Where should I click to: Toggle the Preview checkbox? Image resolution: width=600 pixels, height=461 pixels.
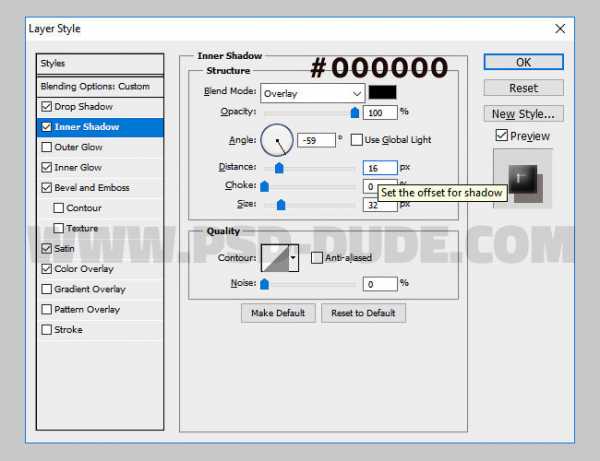(x=502, y=135)
